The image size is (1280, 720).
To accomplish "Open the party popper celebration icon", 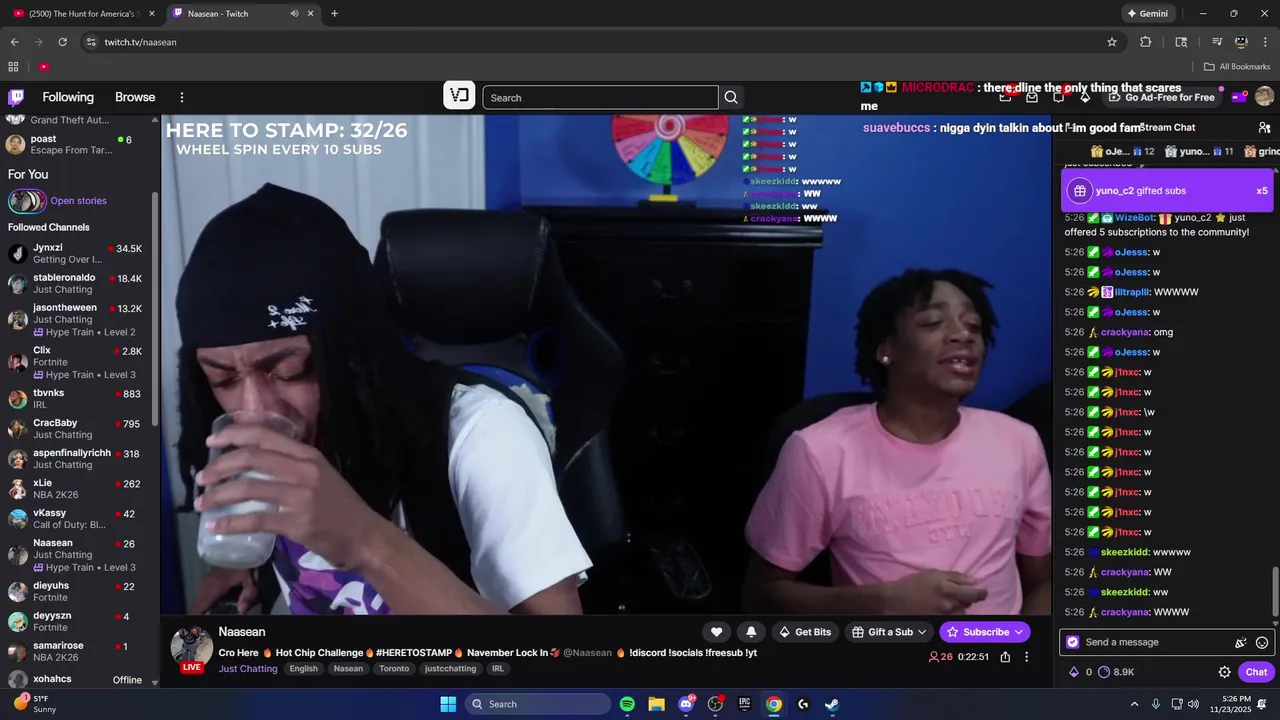I will (x=1241, y=643).
